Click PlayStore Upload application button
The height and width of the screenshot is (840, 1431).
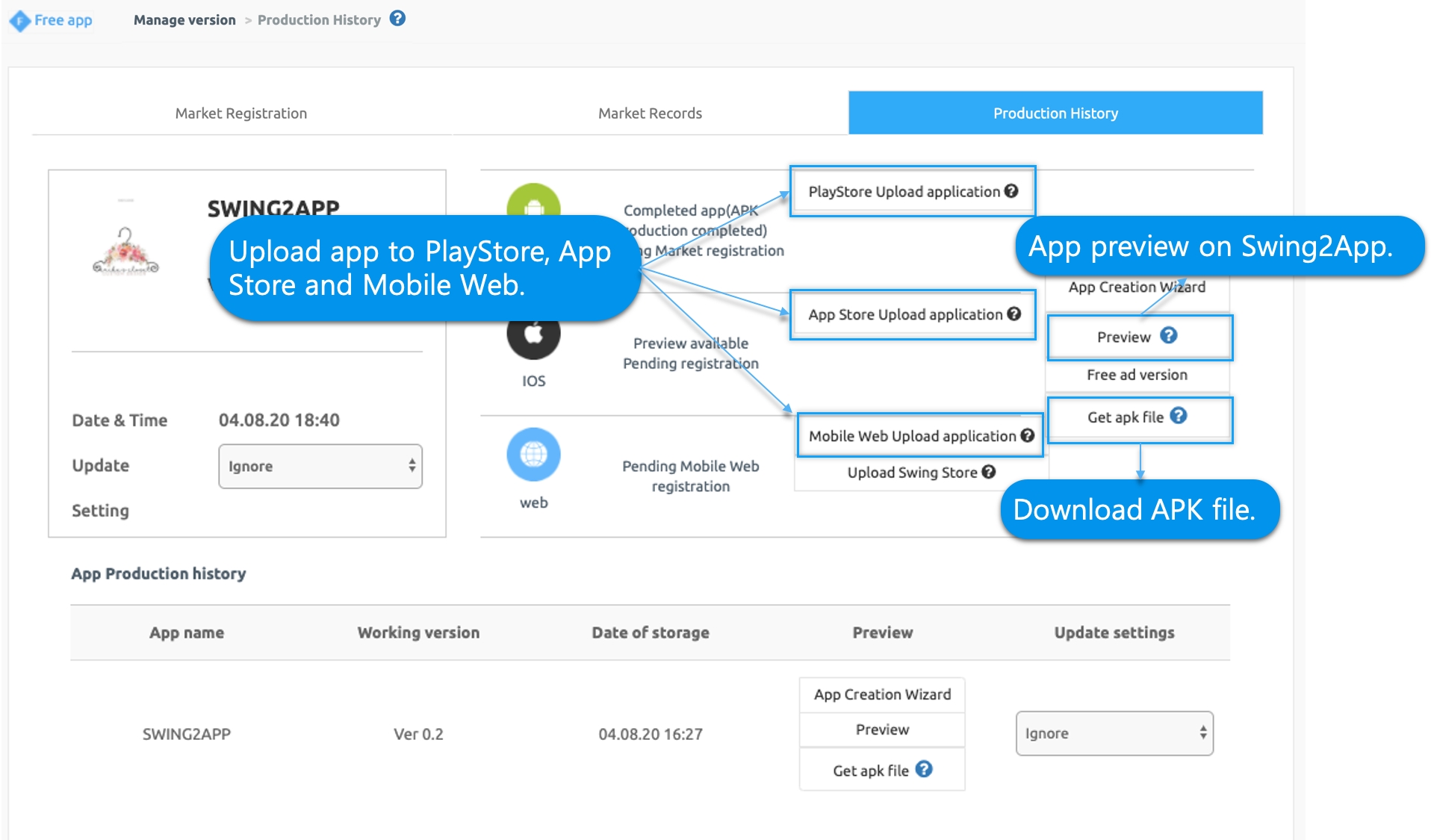[913, 192]
